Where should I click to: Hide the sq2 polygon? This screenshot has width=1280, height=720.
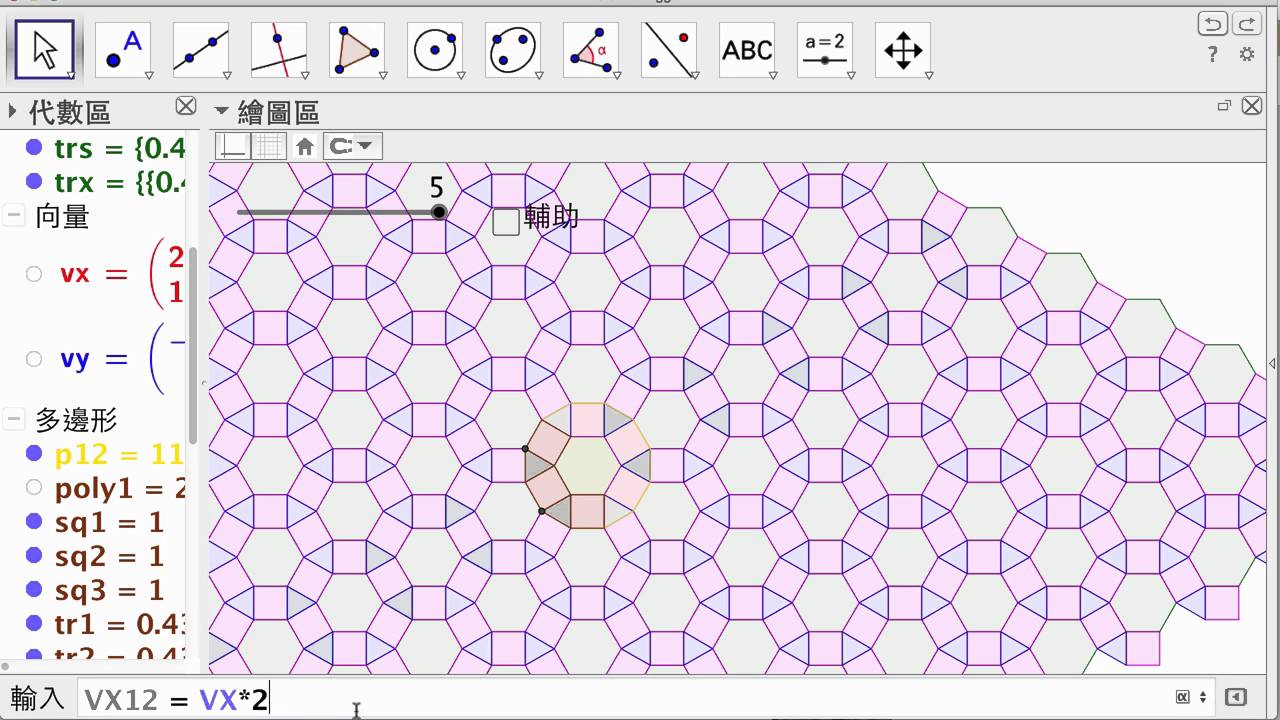34,556
